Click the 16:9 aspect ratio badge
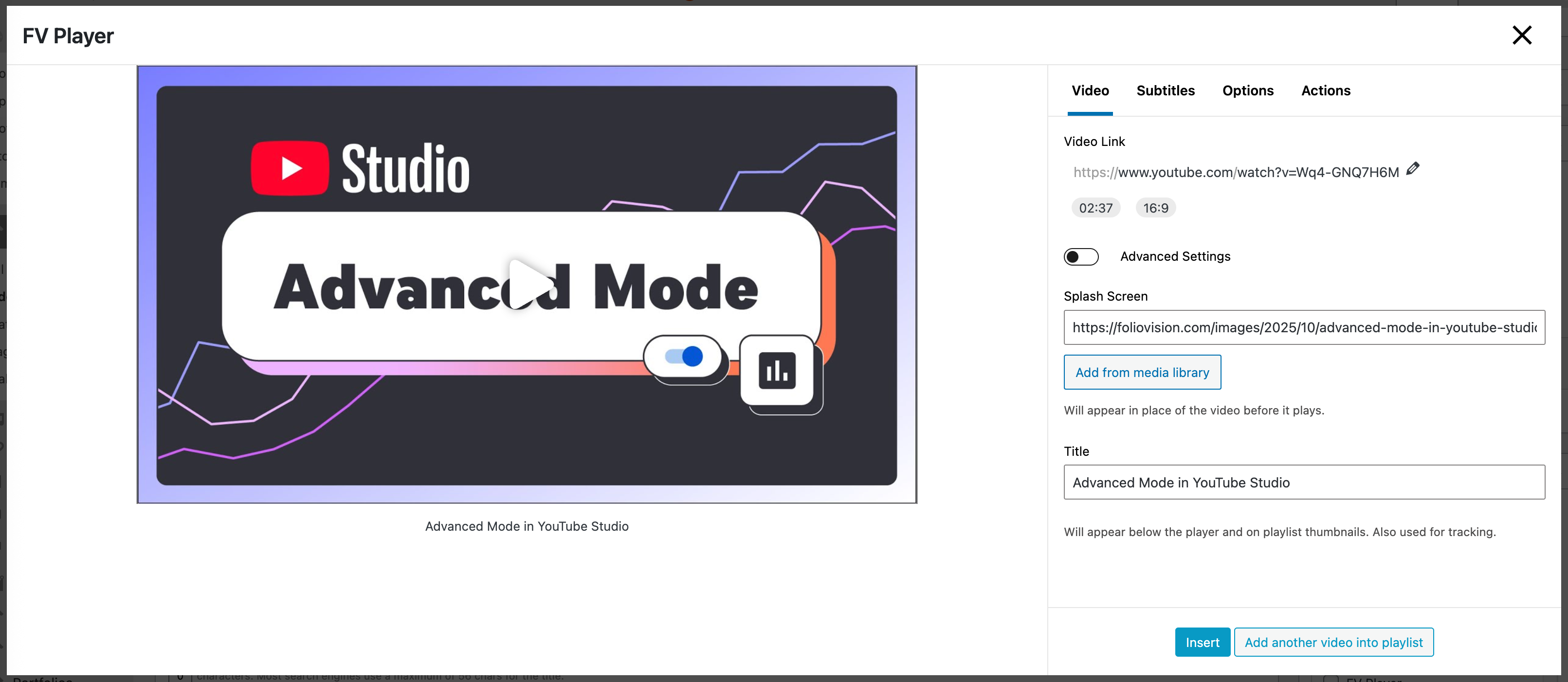Viewport: 1568px width, 682px height. click(1155, 208)
